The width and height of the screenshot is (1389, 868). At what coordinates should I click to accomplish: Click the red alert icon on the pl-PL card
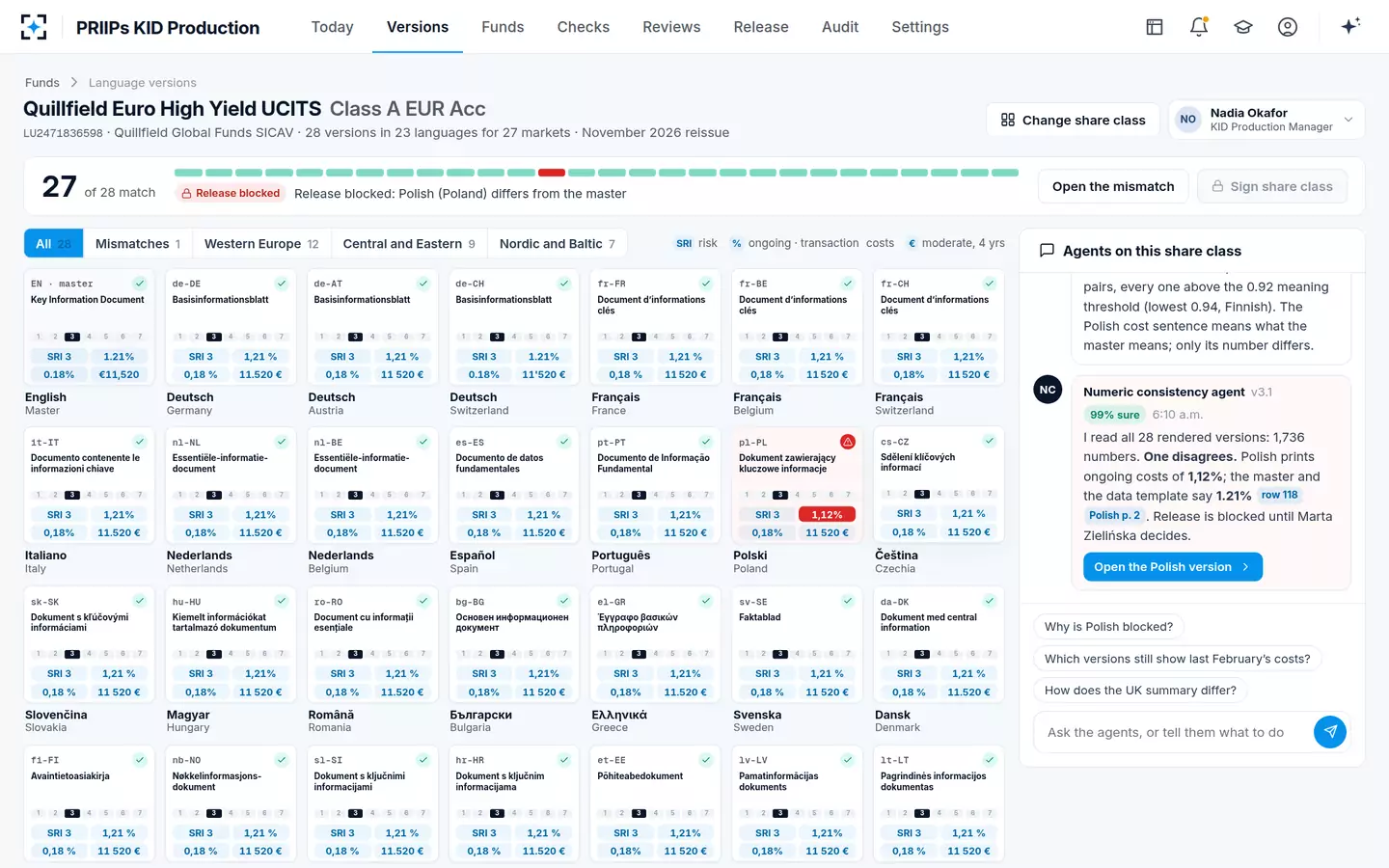848,442
